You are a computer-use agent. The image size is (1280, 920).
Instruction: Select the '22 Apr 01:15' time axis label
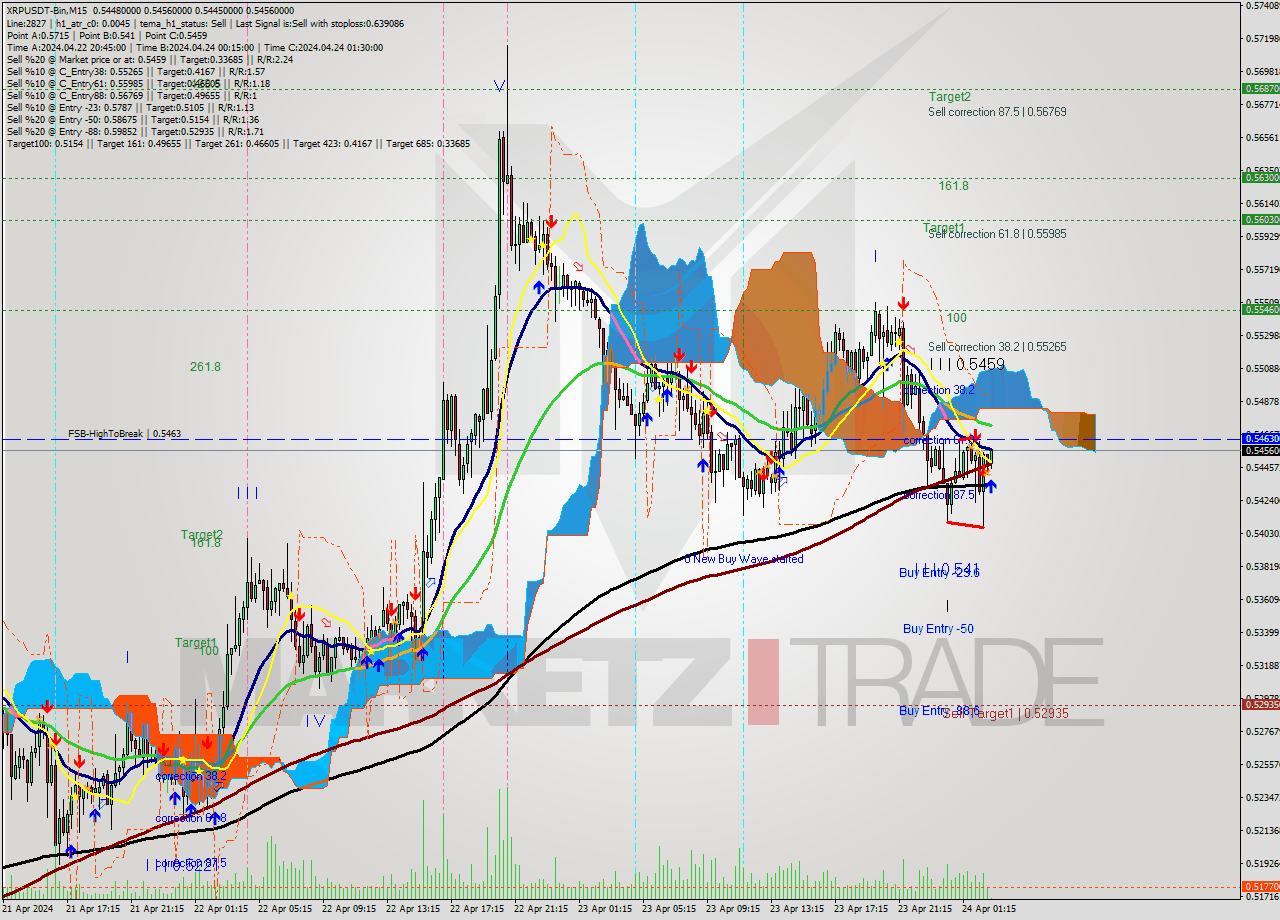220,909
